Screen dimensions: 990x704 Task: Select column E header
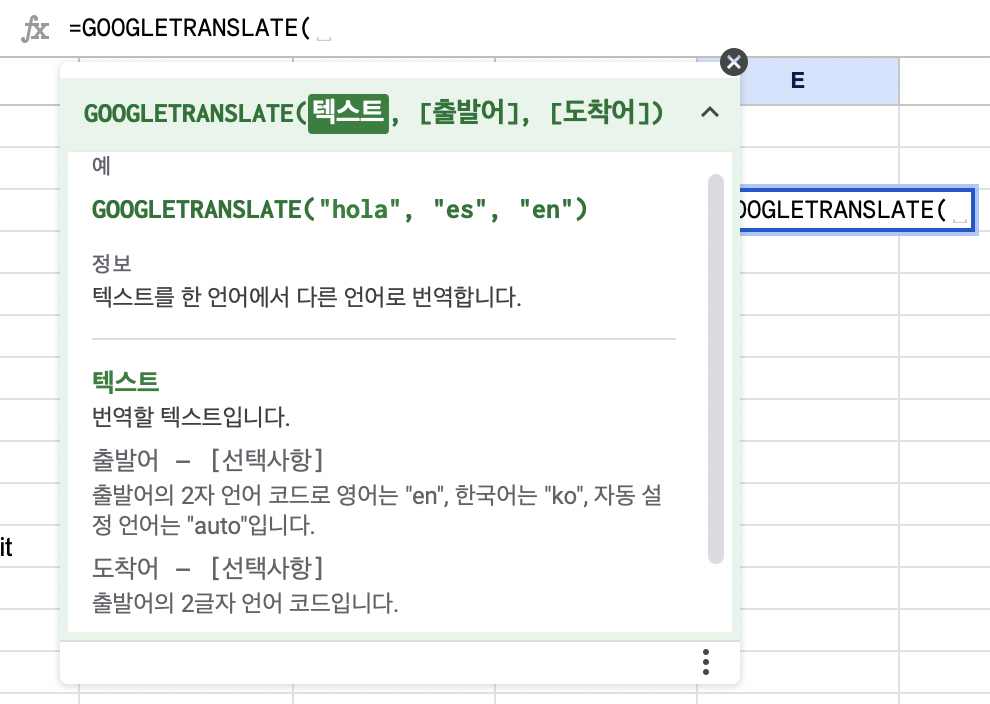point(797,81)
